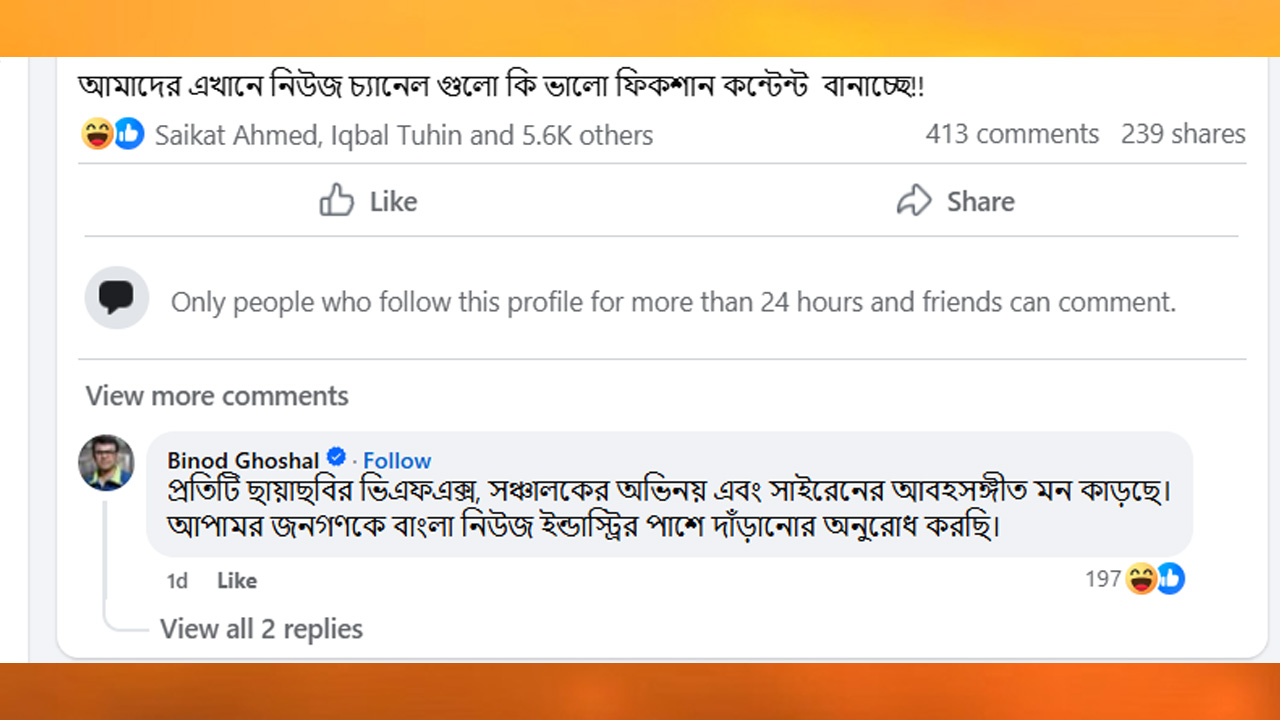The height and width of the screenshot is (720, 1280).
Task: Click the blue like icon on comment
Action: (1170, 578)
